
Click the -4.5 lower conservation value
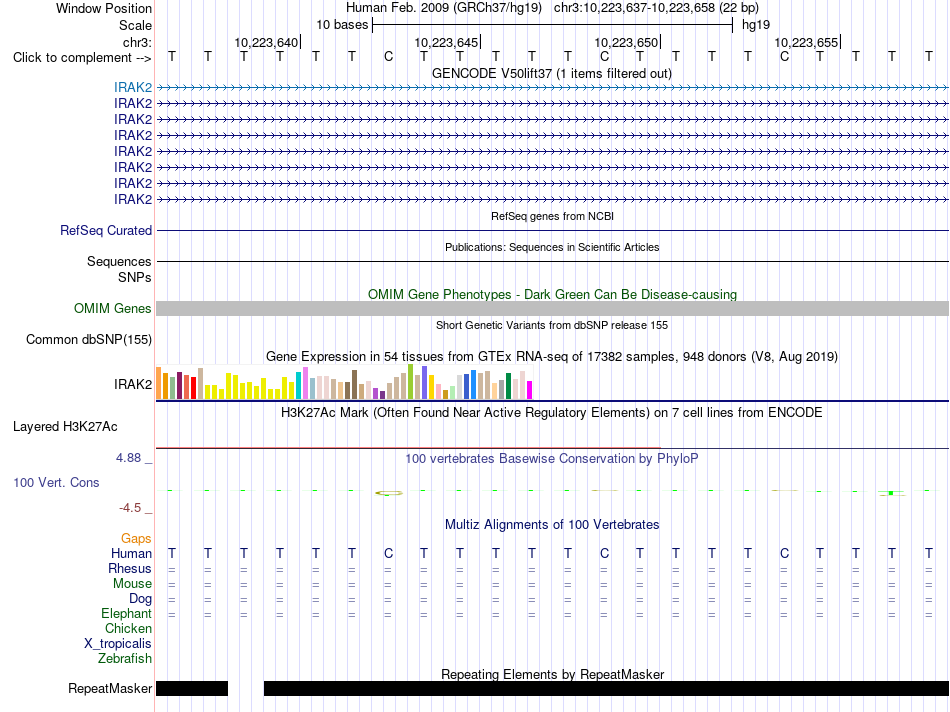click(130, 508)
